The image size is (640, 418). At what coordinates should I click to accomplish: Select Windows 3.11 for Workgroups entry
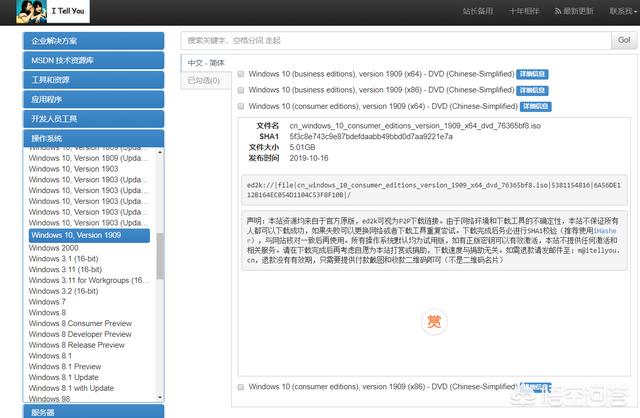88,280
